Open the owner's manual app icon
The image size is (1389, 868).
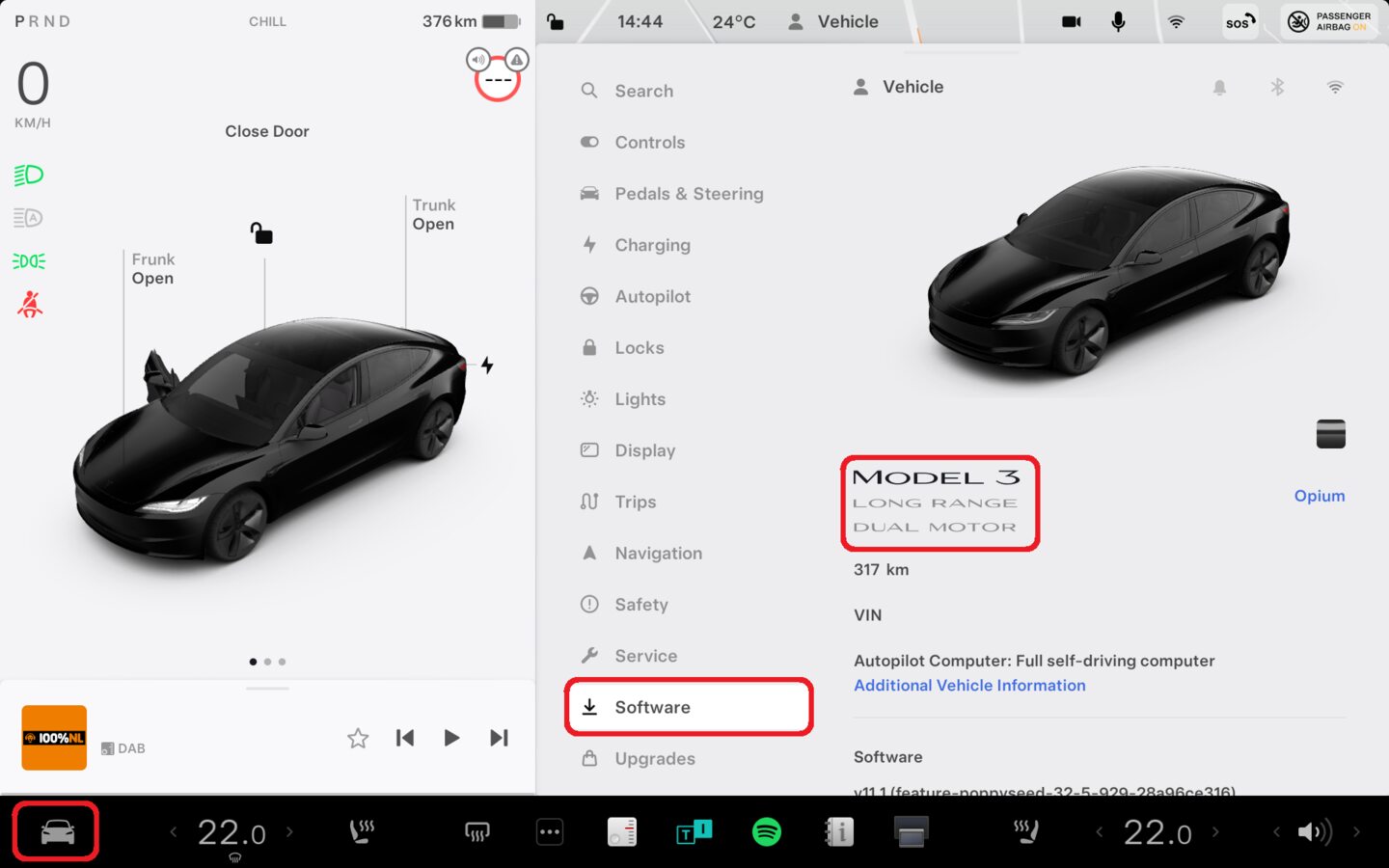point(839,831)
